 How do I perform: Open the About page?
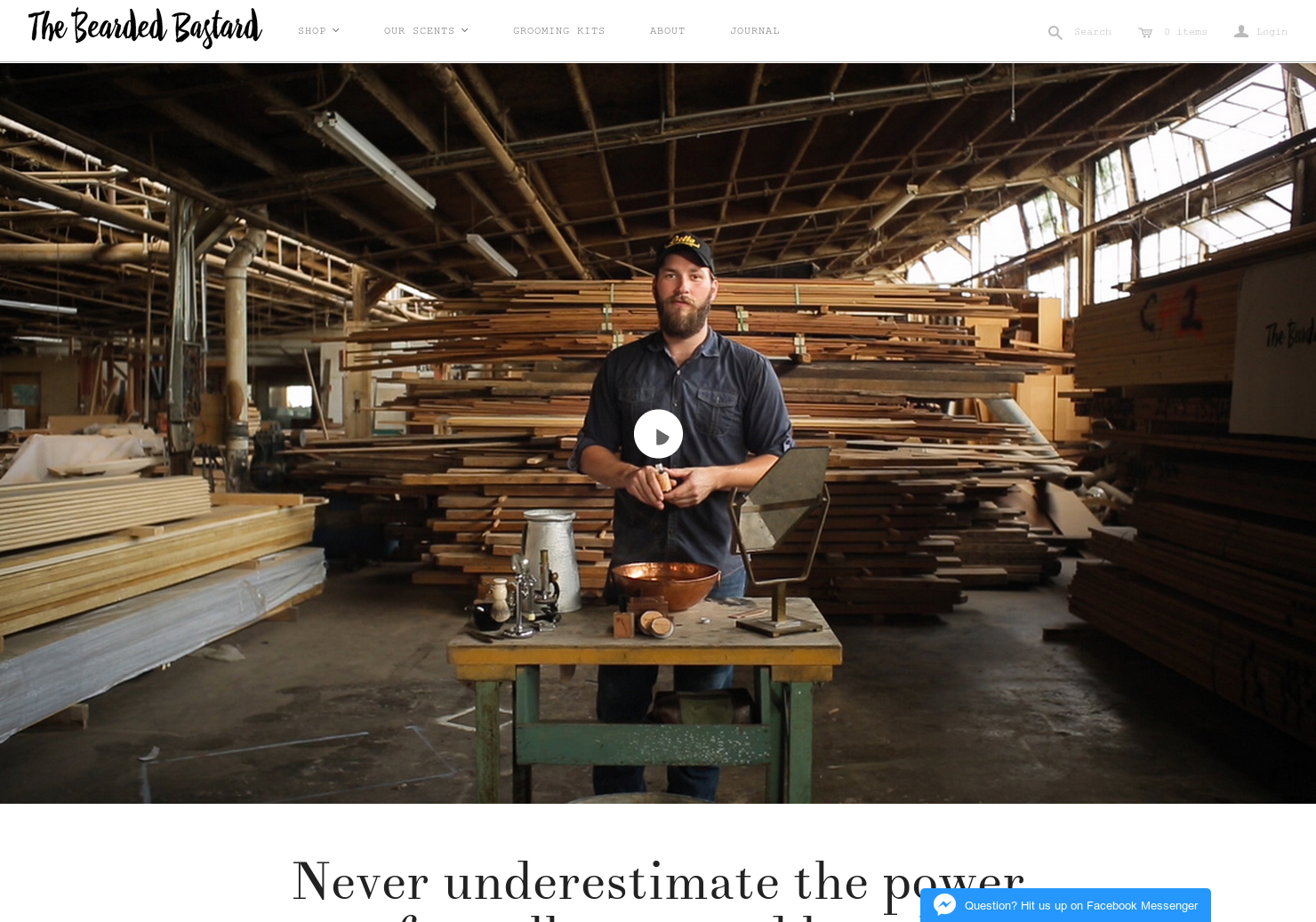click(667, 31)
